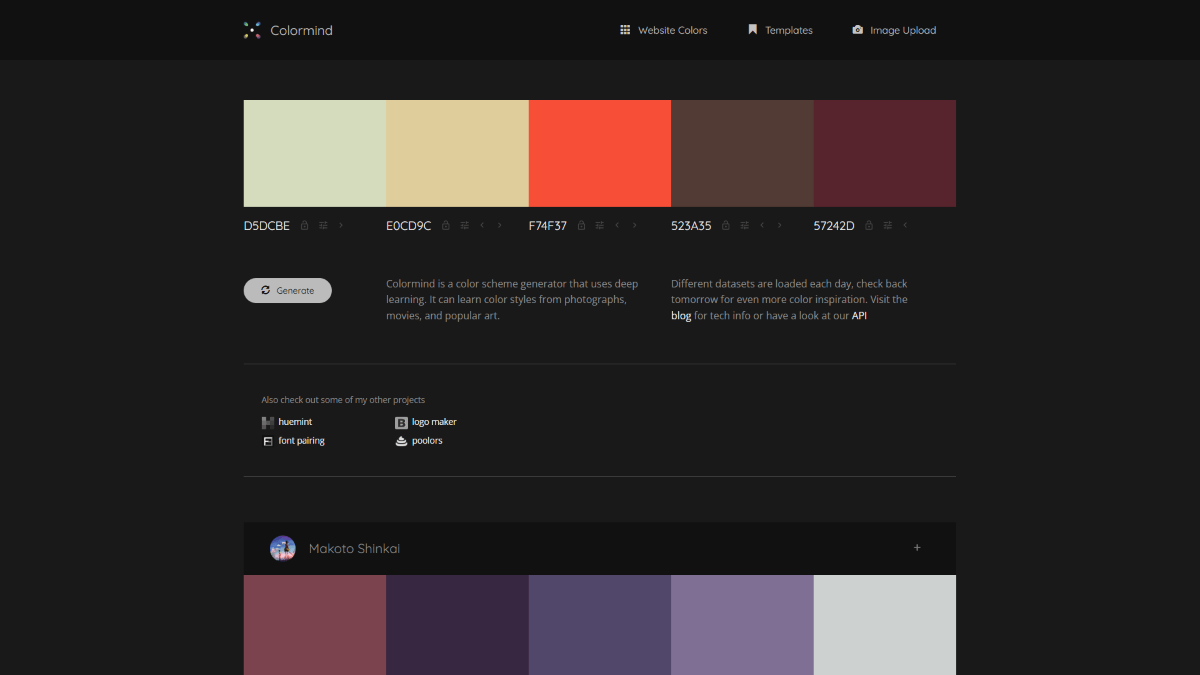Click the camera icon beside Image Upload

coord(857,30)
